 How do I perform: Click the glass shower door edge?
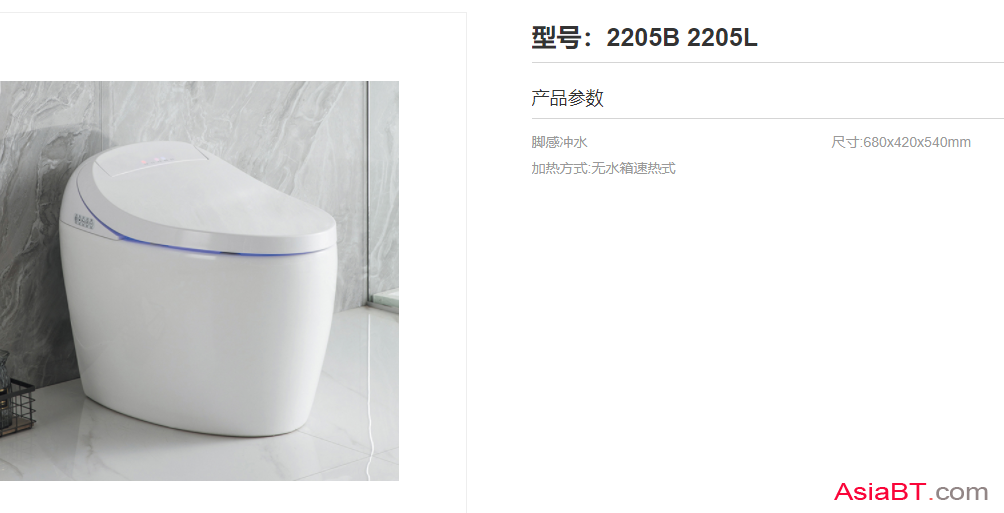(368, 192)
